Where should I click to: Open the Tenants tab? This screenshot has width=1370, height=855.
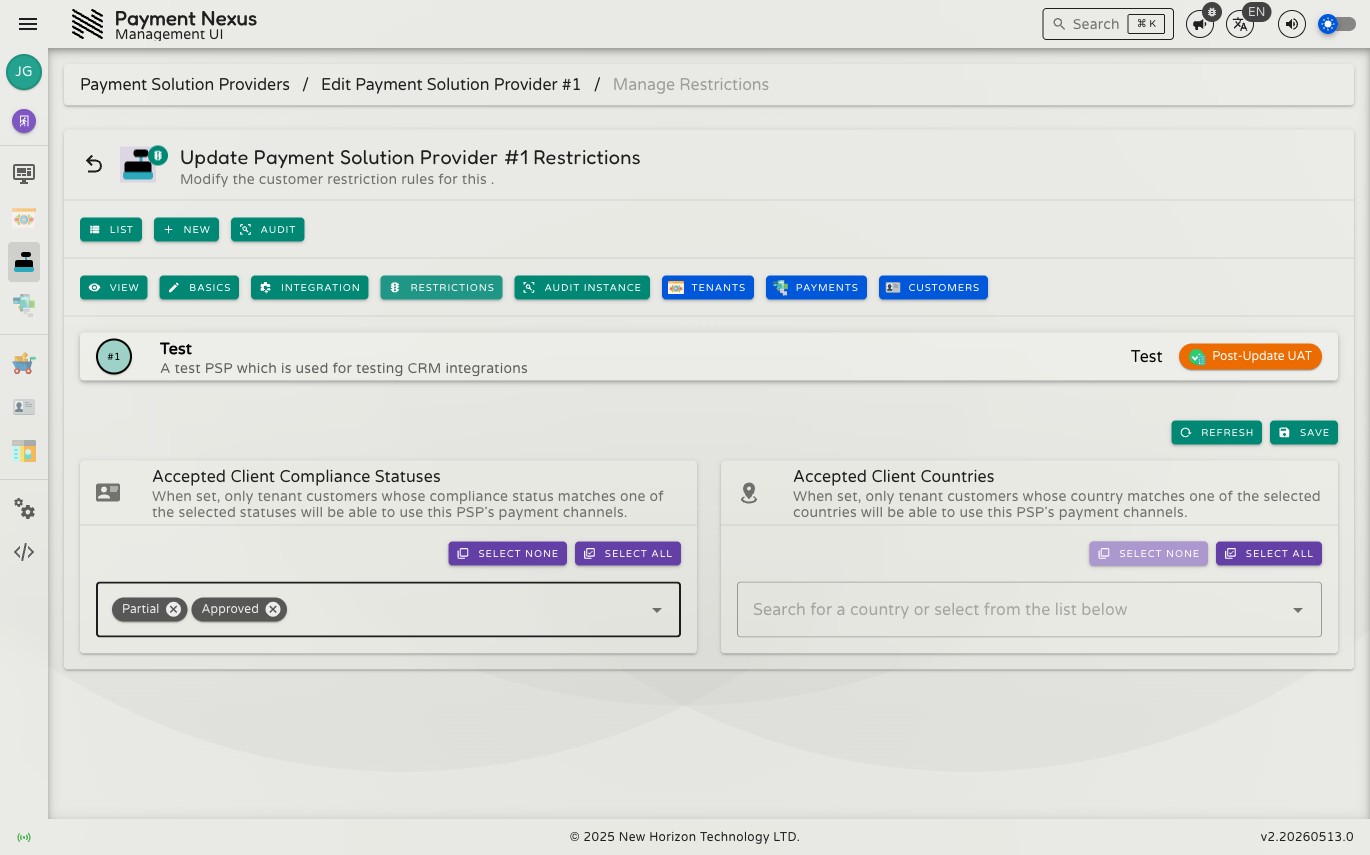pyautogui.click(x=708, y=287)
